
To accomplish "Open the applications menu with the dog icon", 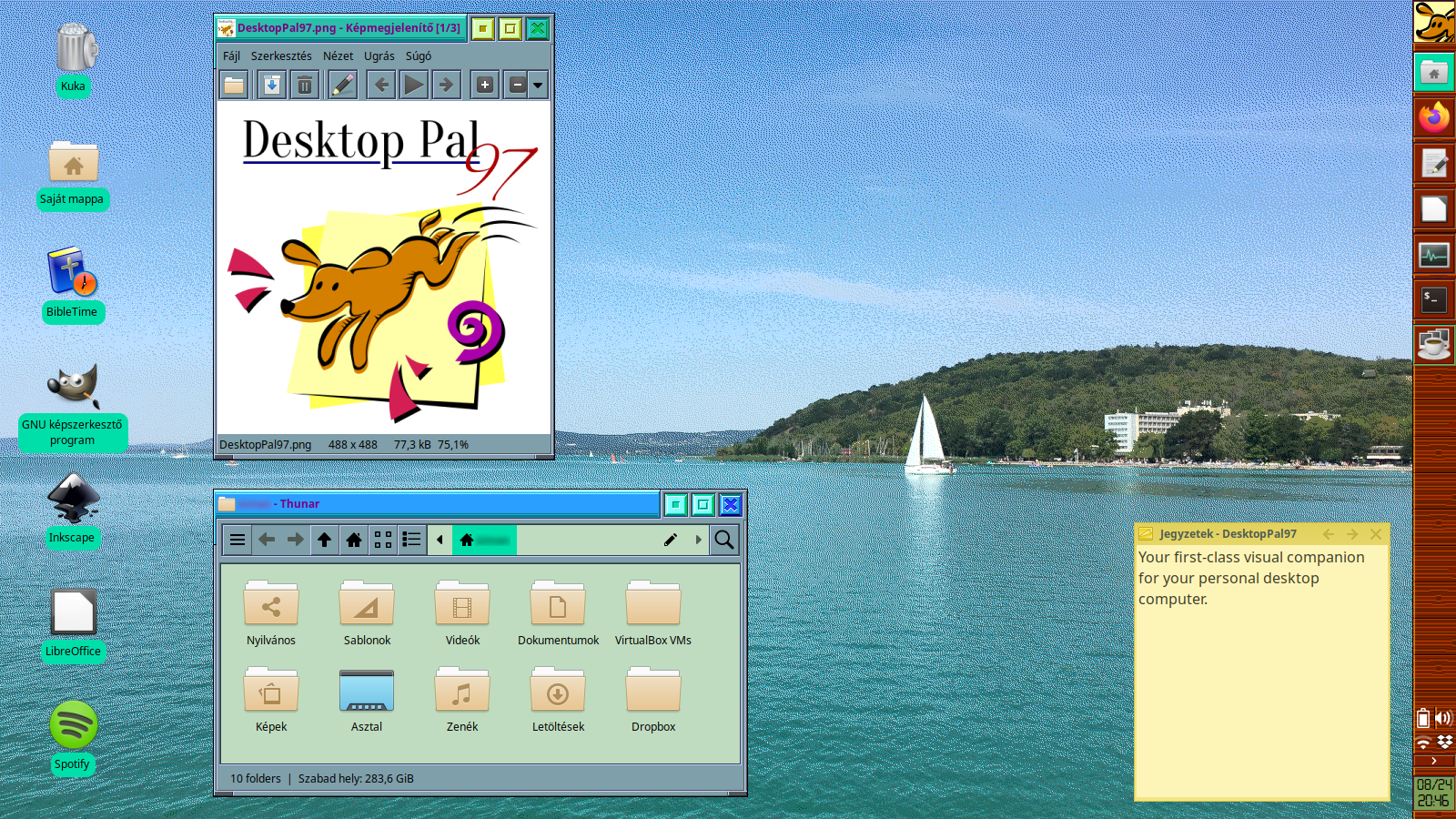I will point(1434,22).
